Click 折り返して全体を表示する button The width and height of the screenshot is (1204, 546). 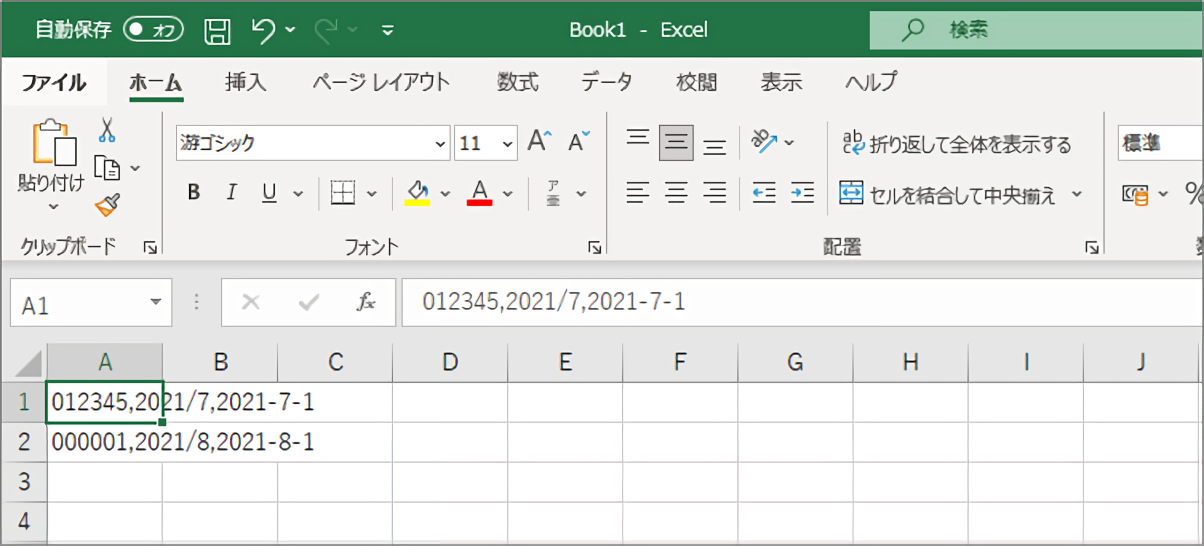957,144
